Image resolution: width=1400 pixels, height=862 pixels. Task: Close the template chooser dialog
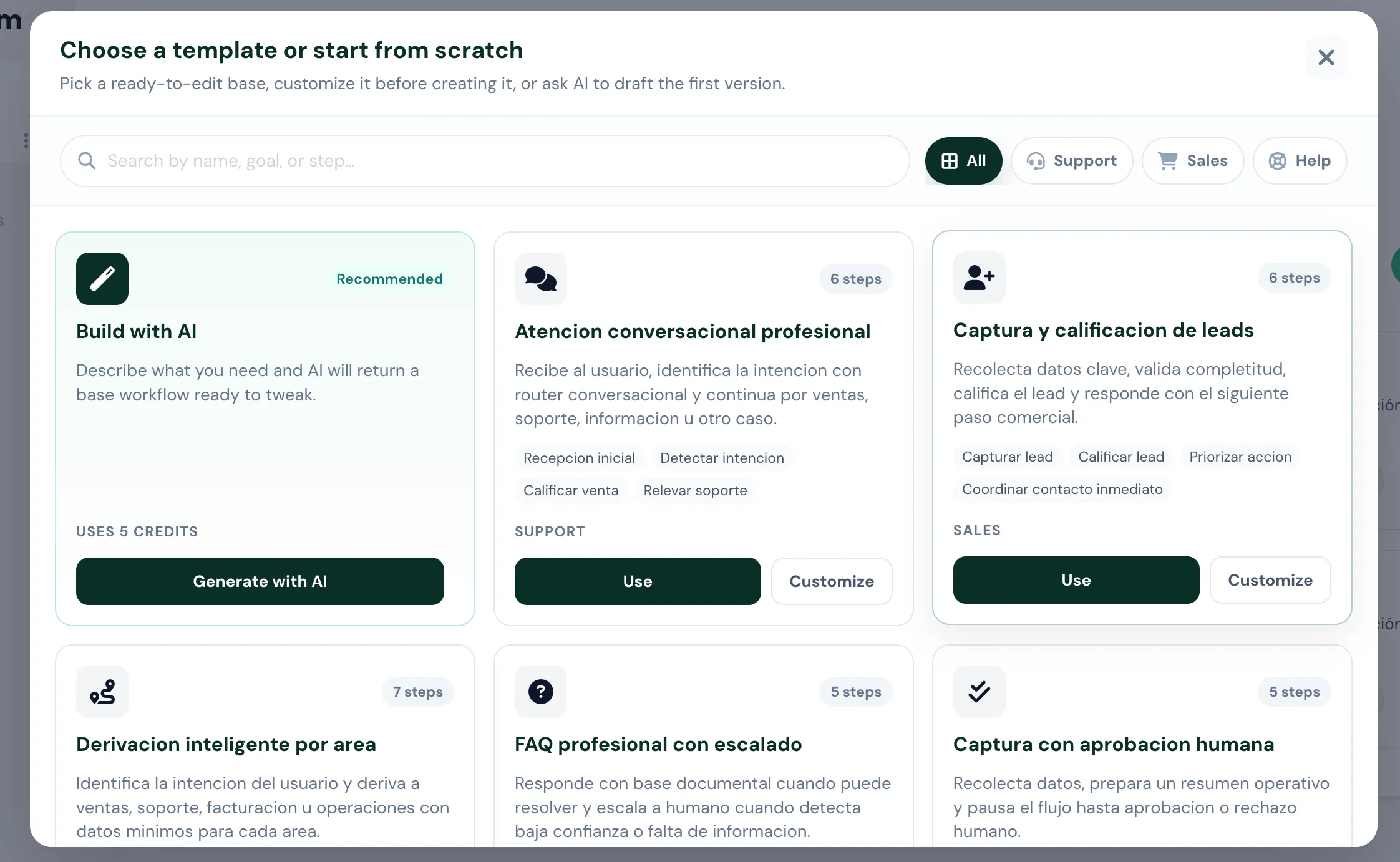[1326, 57]
